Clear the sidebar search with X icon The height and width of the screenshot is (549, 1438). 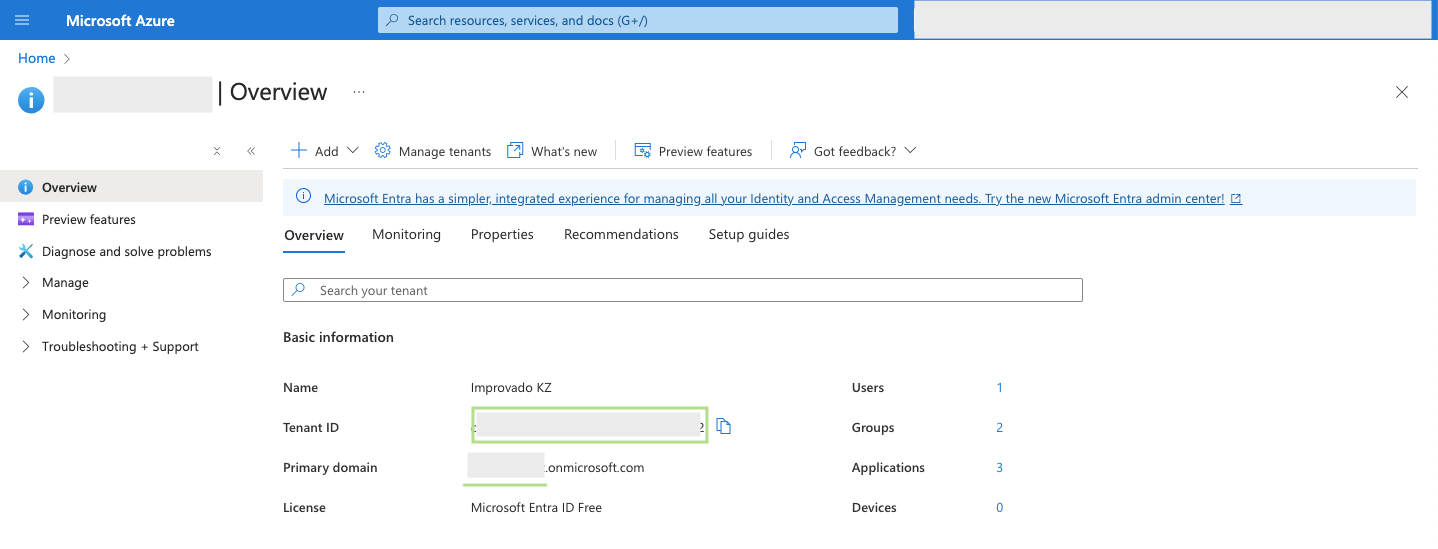[x=217, y=151]
